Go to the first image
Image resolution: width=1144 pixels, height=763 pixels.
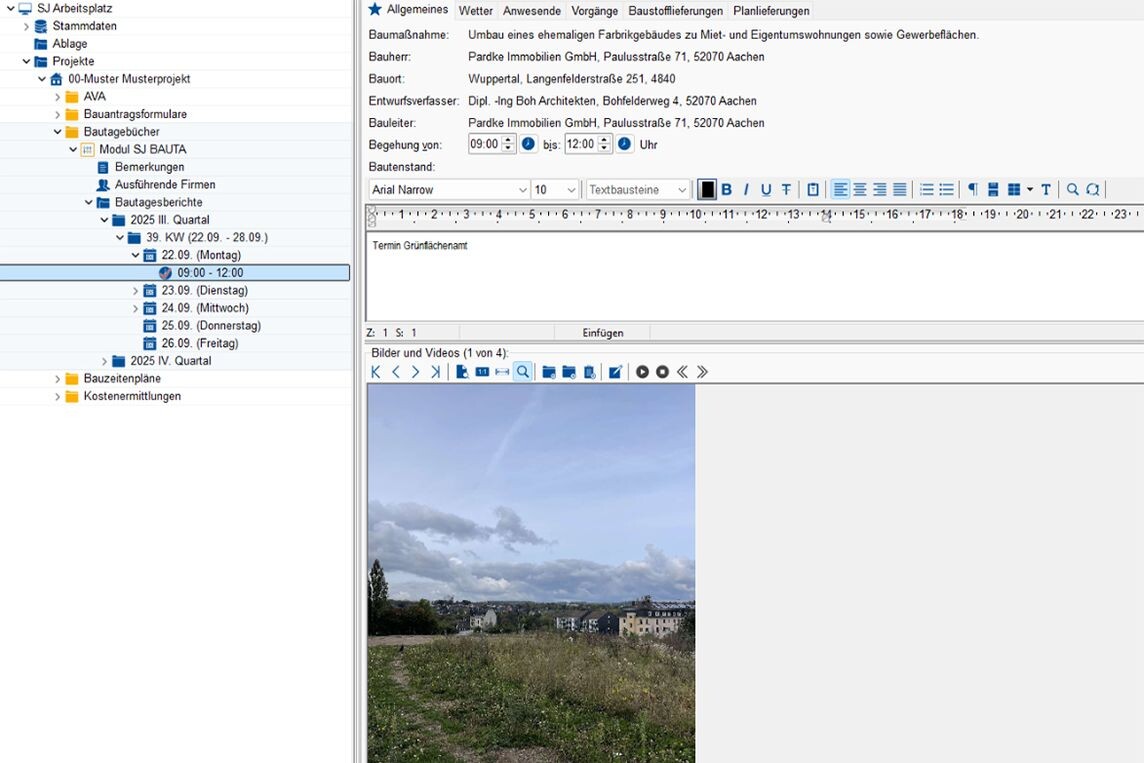tap(376, 372)
